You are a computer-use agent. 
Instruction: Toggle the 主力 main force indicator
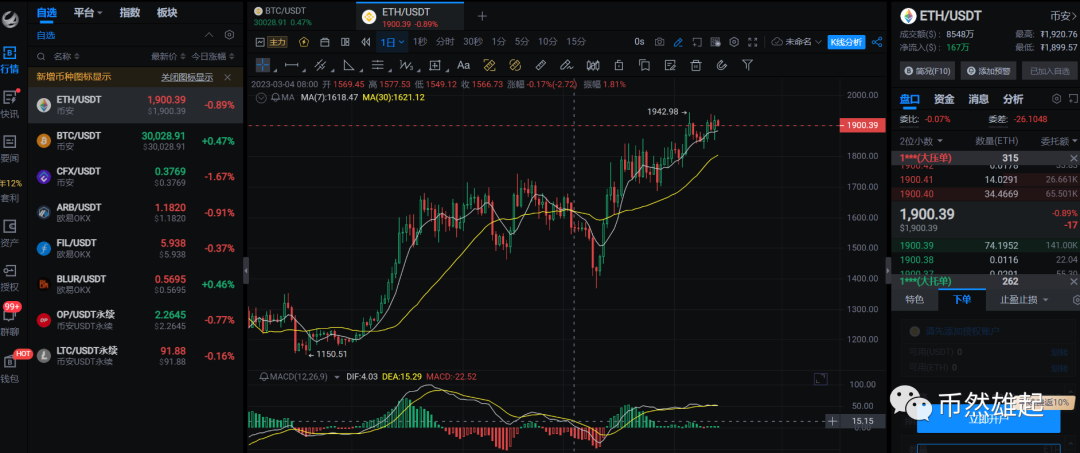278,42
